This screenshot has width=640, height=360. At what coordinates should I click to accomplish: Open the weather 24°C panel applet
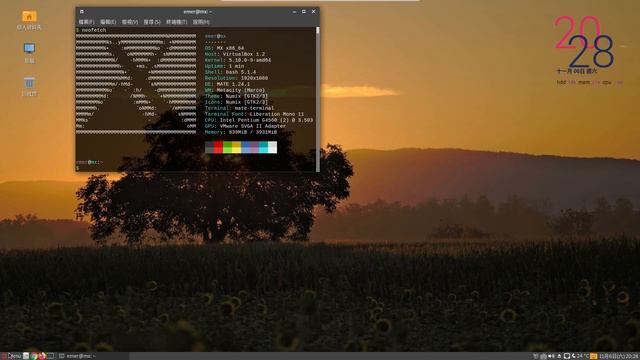(x=580, y=356)
